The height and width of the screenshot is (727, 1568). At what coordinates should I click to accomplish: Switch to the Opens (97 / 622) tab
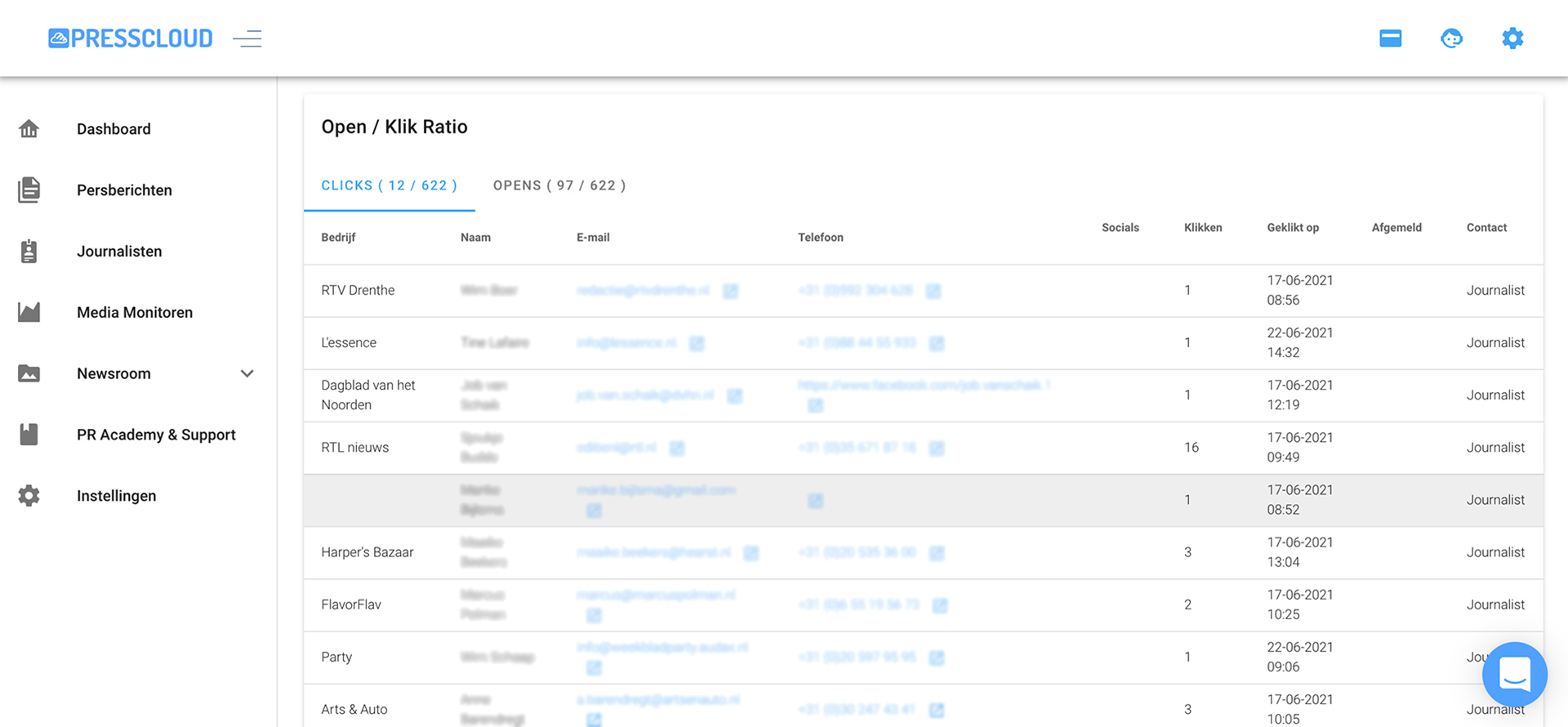point(559,185)
